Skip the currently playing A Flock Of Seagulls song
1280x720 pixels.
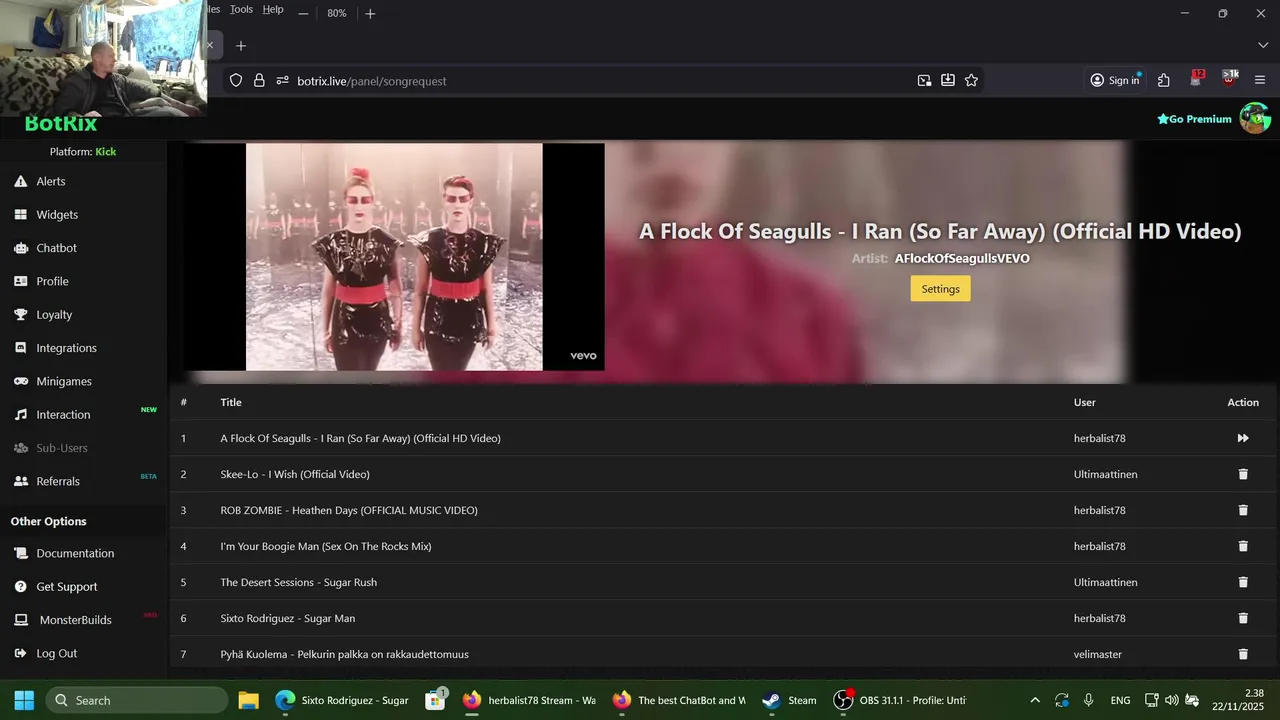click(1243, 438)
